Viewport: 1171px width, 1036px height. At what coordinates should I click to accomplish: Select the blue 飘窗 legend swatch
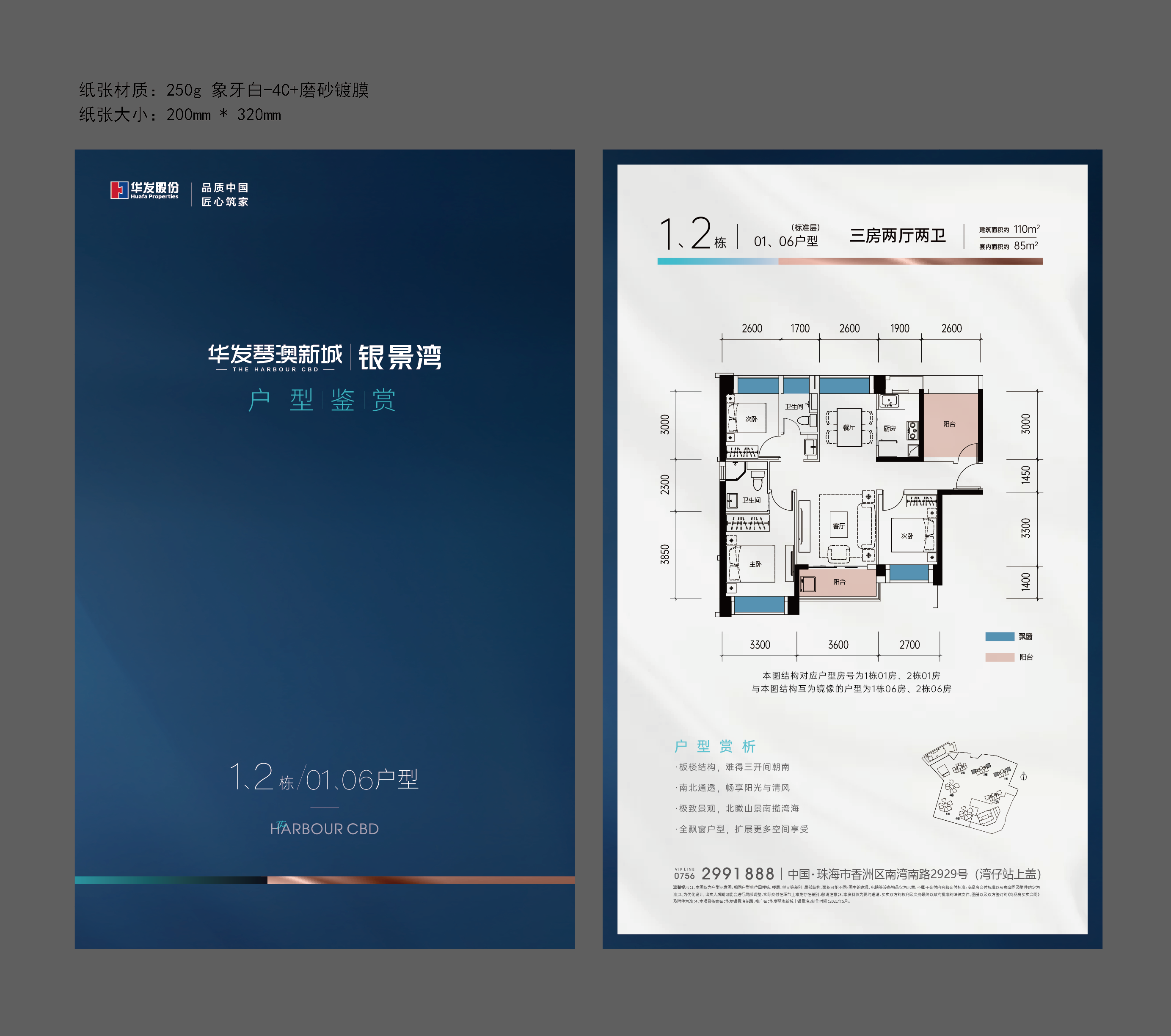point(1000,636)
